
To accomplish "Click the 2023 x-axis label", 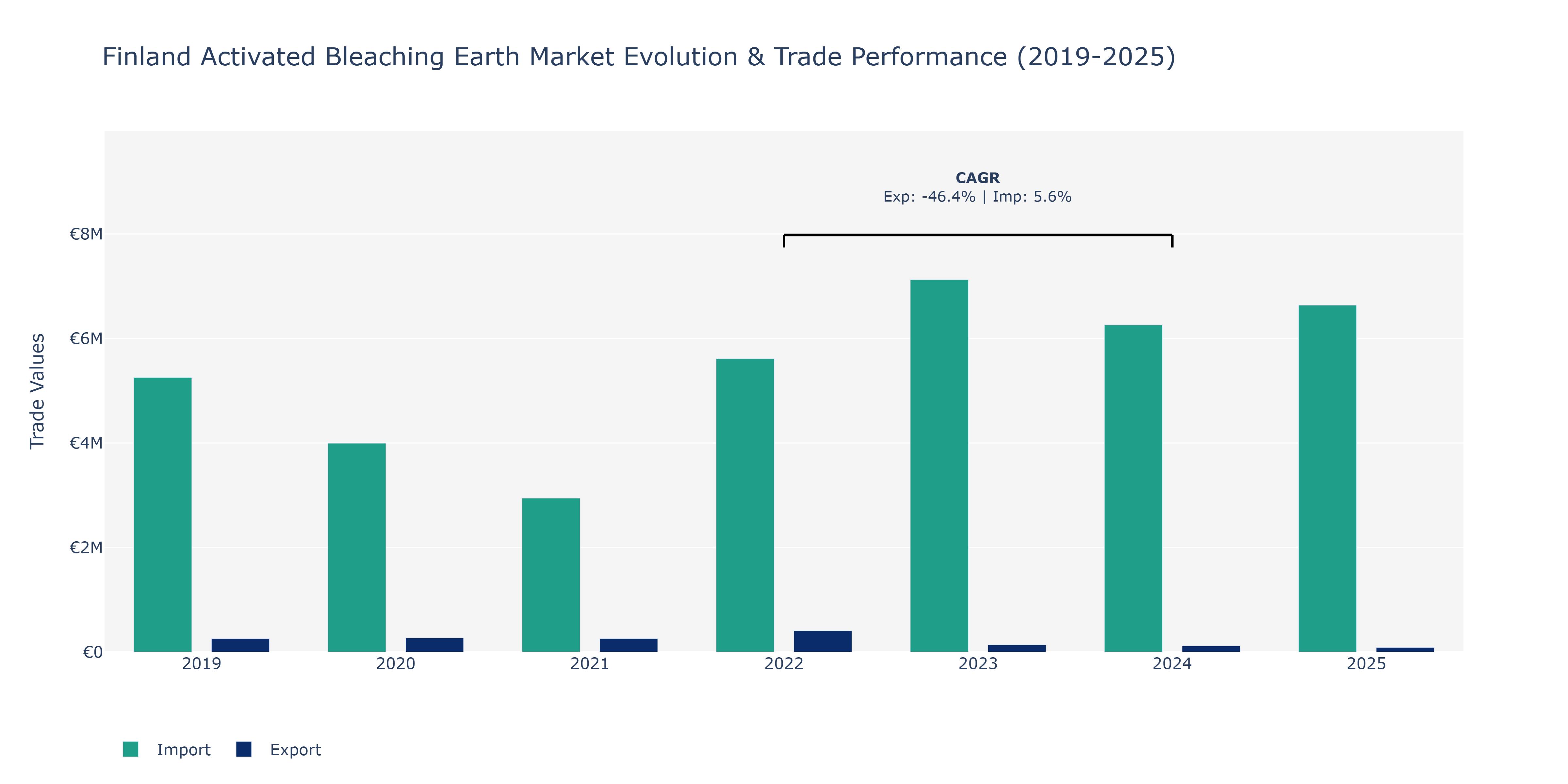I will coord(978,663).
